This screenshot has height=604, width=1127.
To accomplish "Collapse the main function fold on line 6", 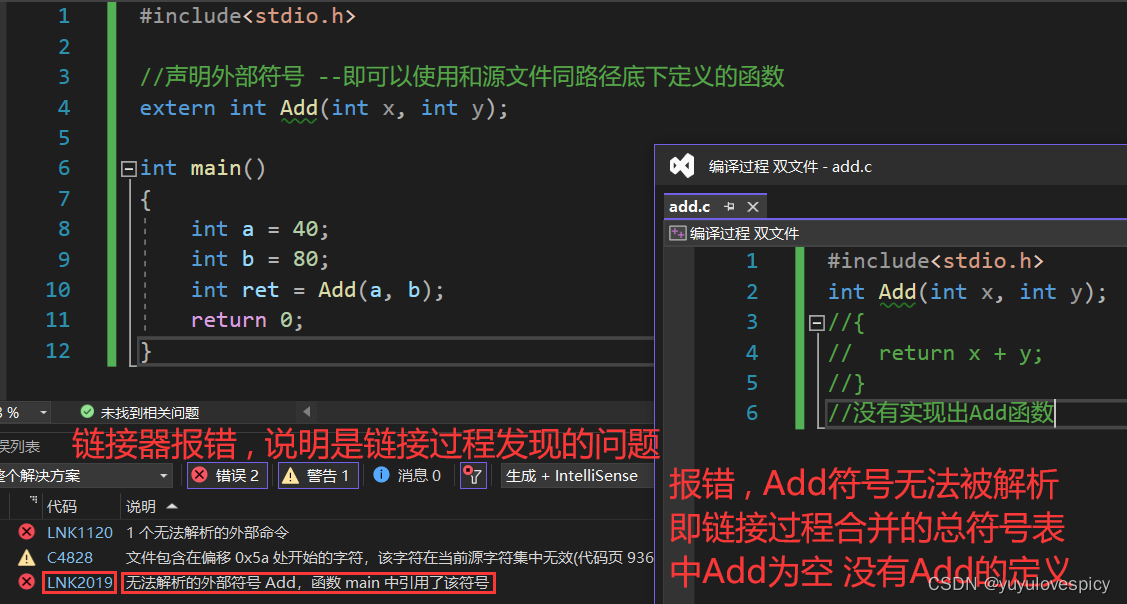I will click(x=128, y=168).
